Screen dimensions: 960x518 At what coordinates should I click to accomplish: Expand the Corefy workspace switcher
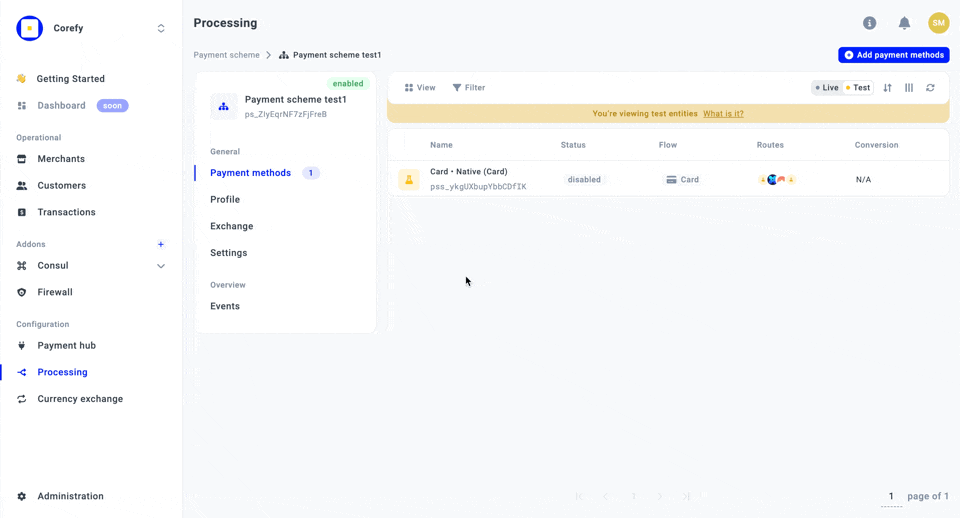pos(161,28)
